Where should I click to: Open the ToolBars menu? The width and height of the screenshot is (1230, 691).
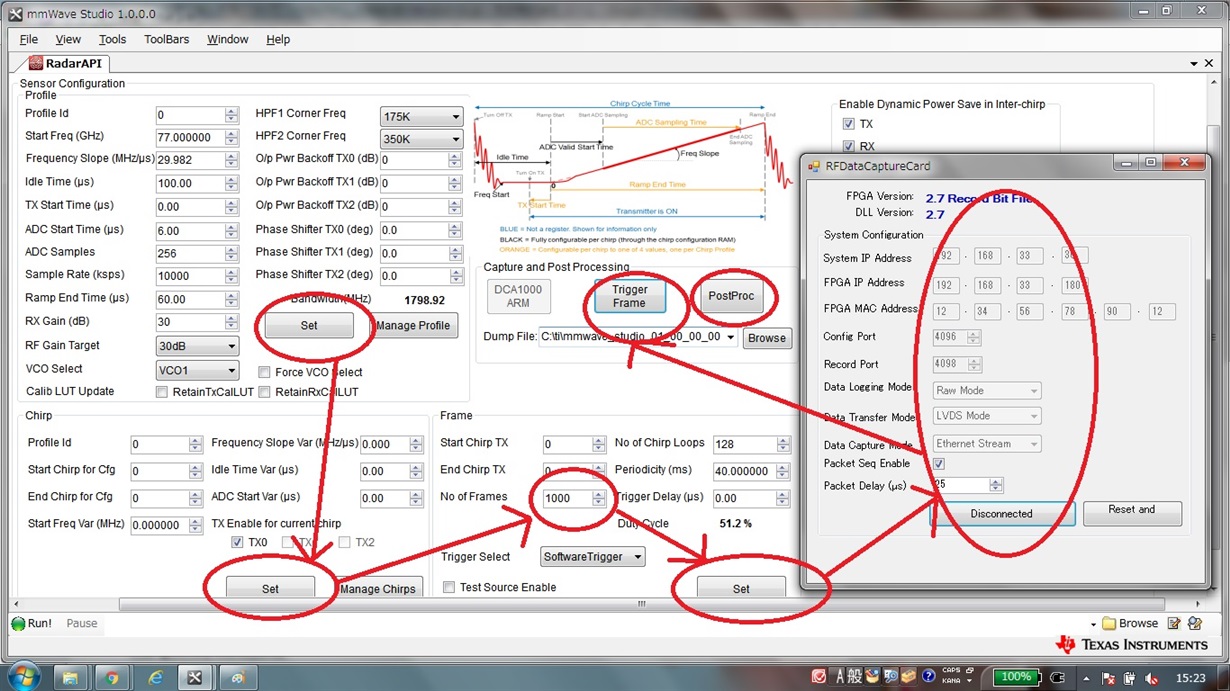[166, 39]
